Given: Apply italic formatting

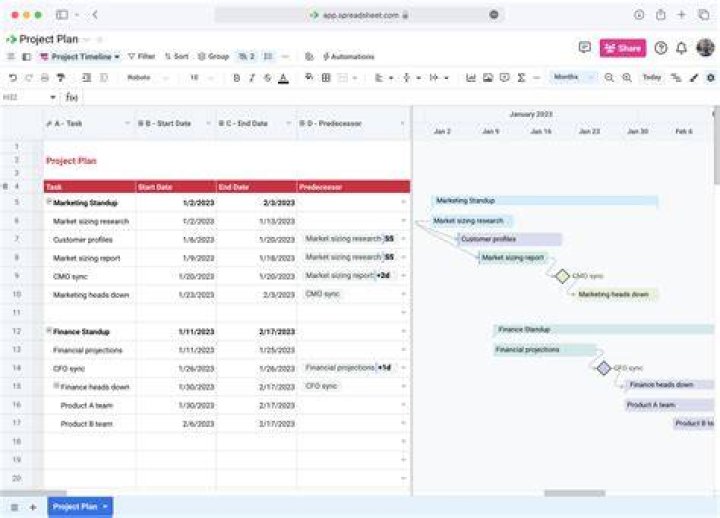Looking at the screenshot, I should [x=252, y=78].
